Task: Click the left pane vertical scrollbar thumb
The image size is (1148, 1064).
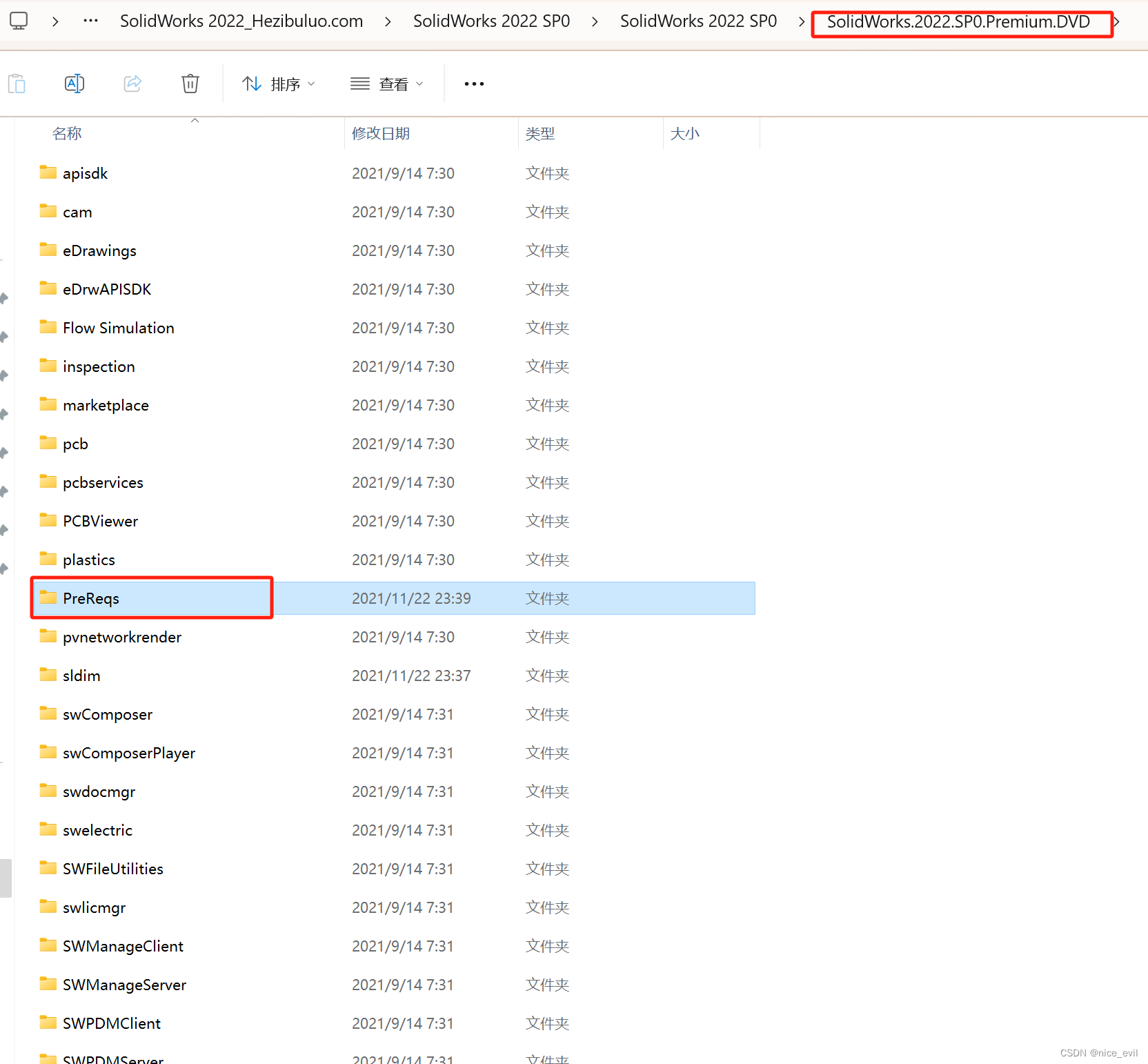Action: [x=6, y=878]
